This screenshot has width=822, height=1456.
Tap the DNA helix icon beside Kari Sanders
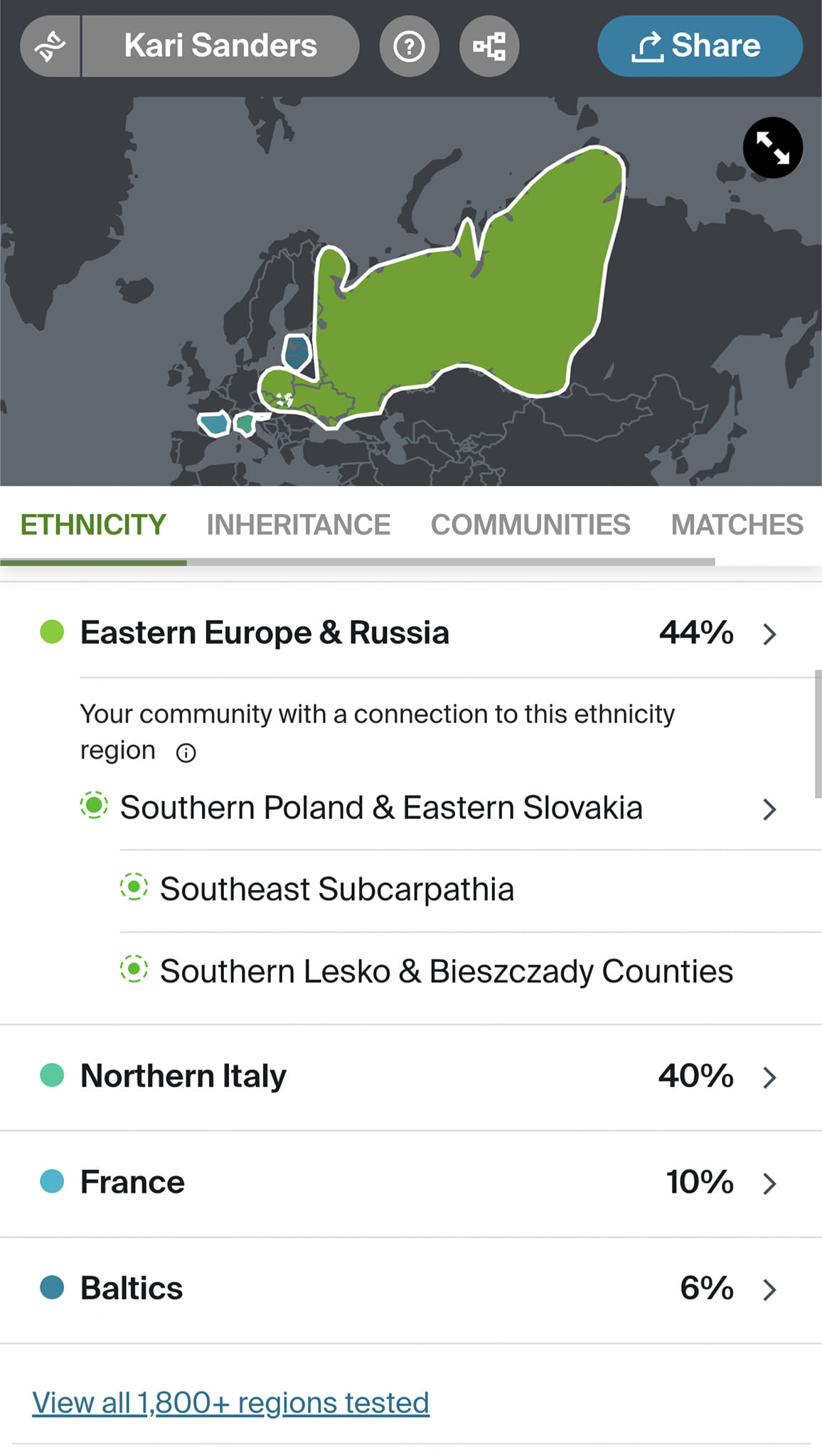tap(50, 46)
